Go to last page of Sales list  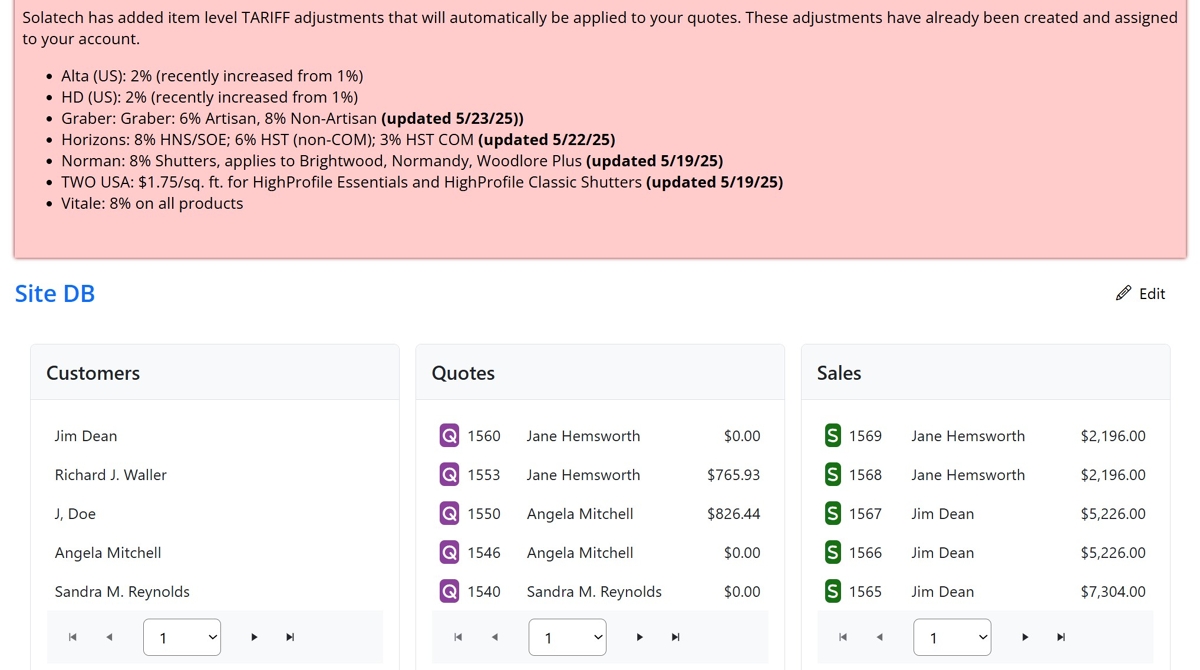[1061, 637]
